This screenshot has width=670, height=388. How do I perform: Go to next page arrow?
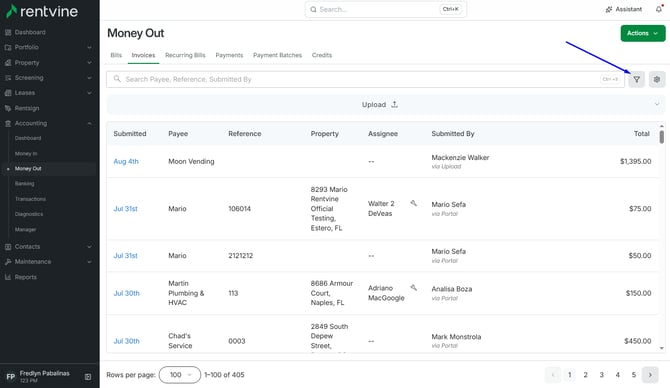coord(650,375)
